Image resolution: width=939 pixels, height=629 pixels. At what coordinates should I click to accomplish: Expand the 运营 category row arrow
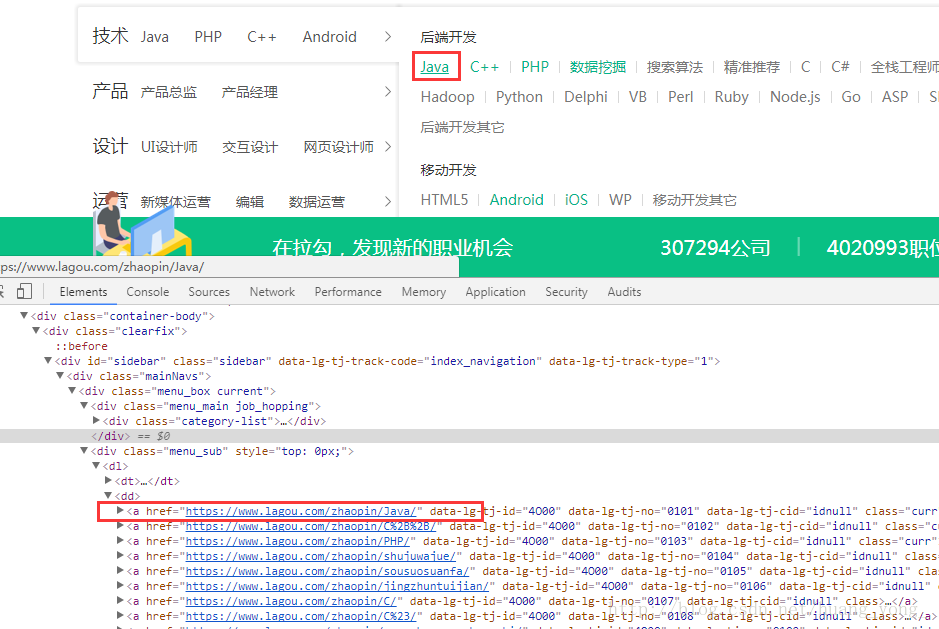pos(388,201)
